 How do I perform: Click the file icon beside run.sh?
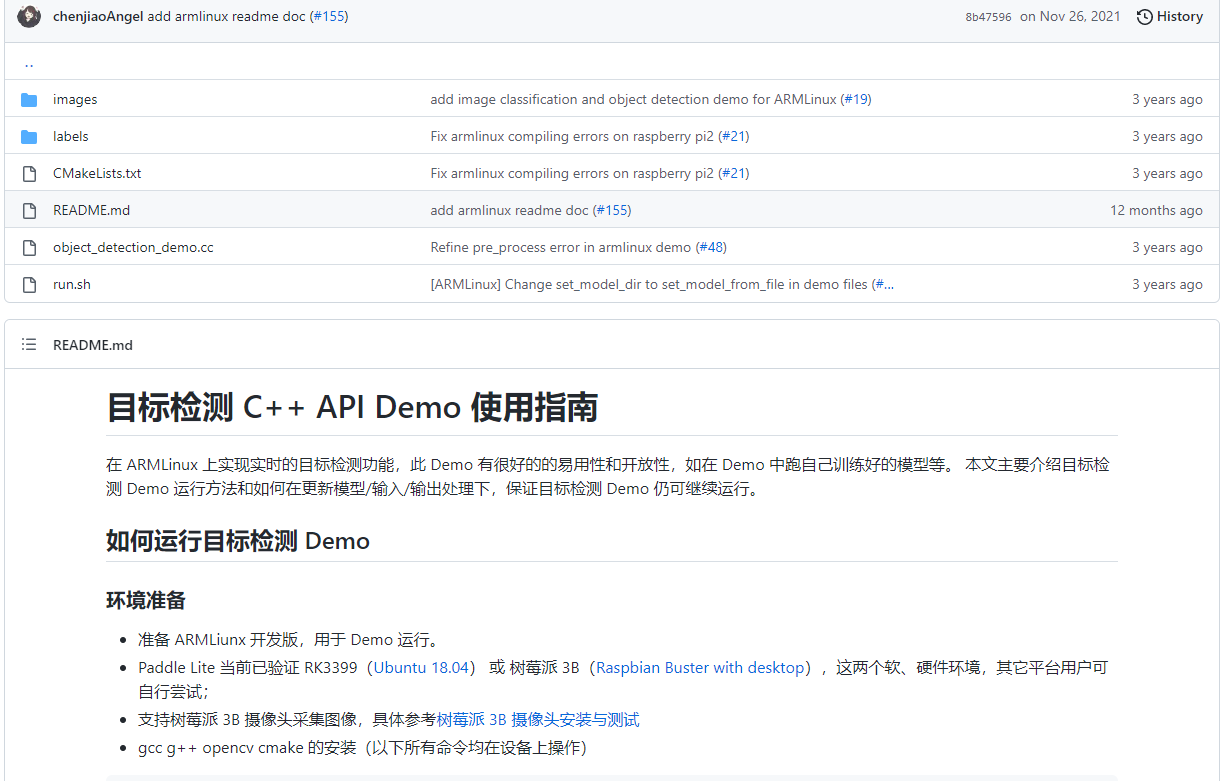(x=29, y=284)
